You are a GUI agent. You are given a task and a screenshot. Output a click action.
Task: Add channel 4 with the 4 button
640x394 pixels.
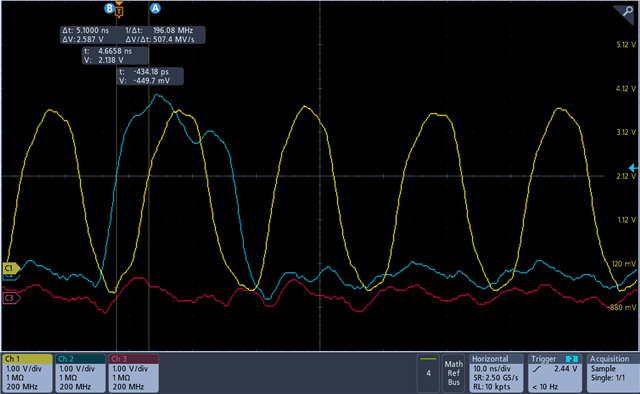[x=428, y=373]
